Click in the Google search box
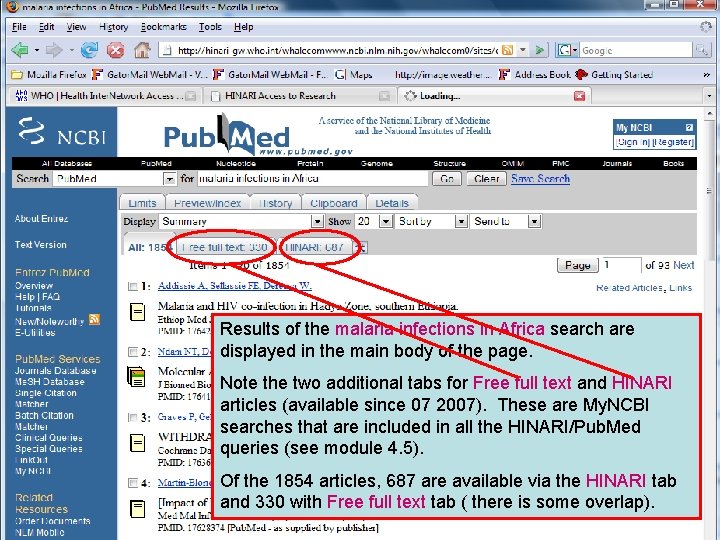The height and width of the screenshot is (540, 720). [636, 50]
